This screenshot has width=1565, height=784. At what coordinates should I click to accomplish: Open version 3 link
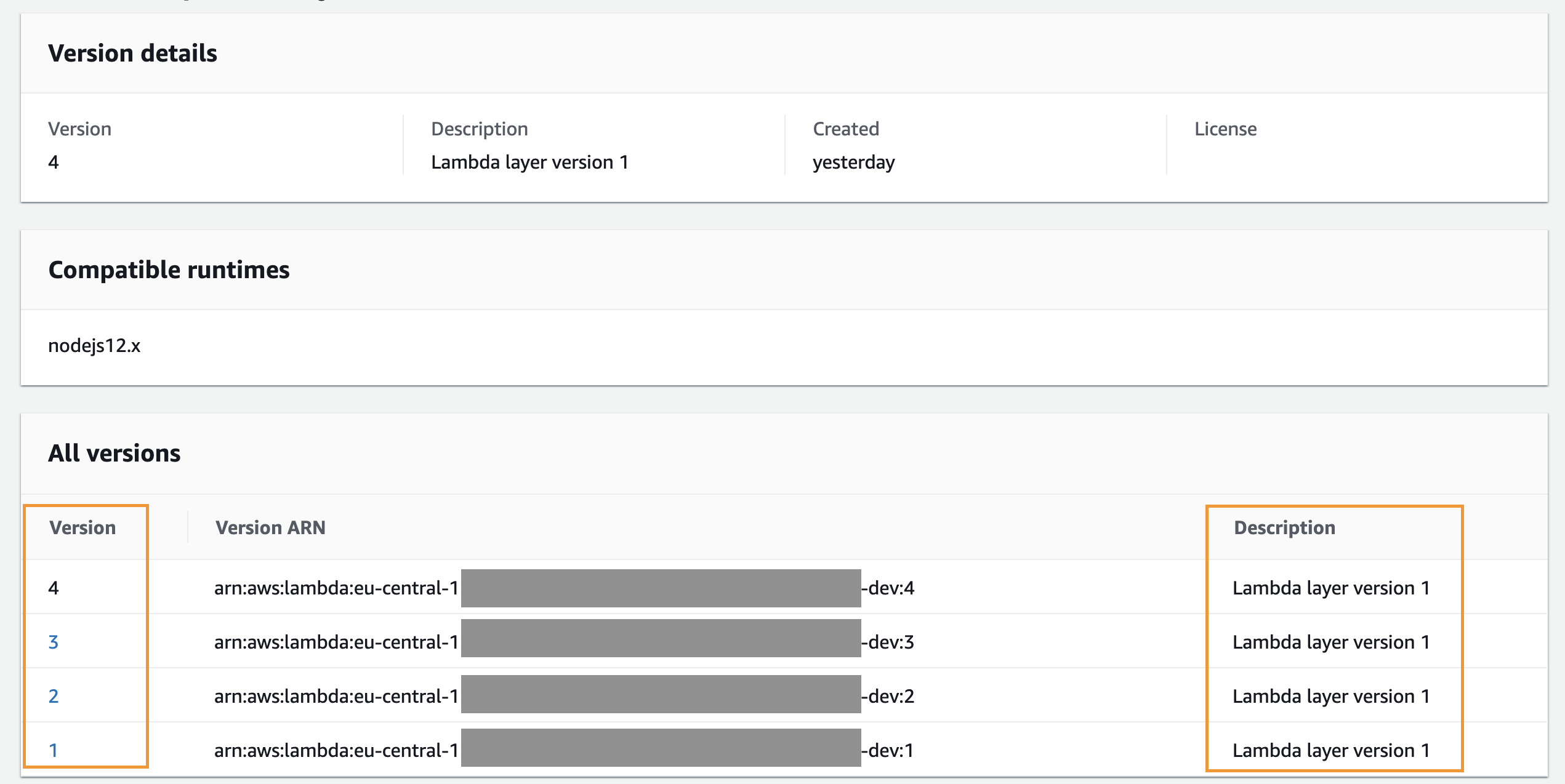point(54,642)
